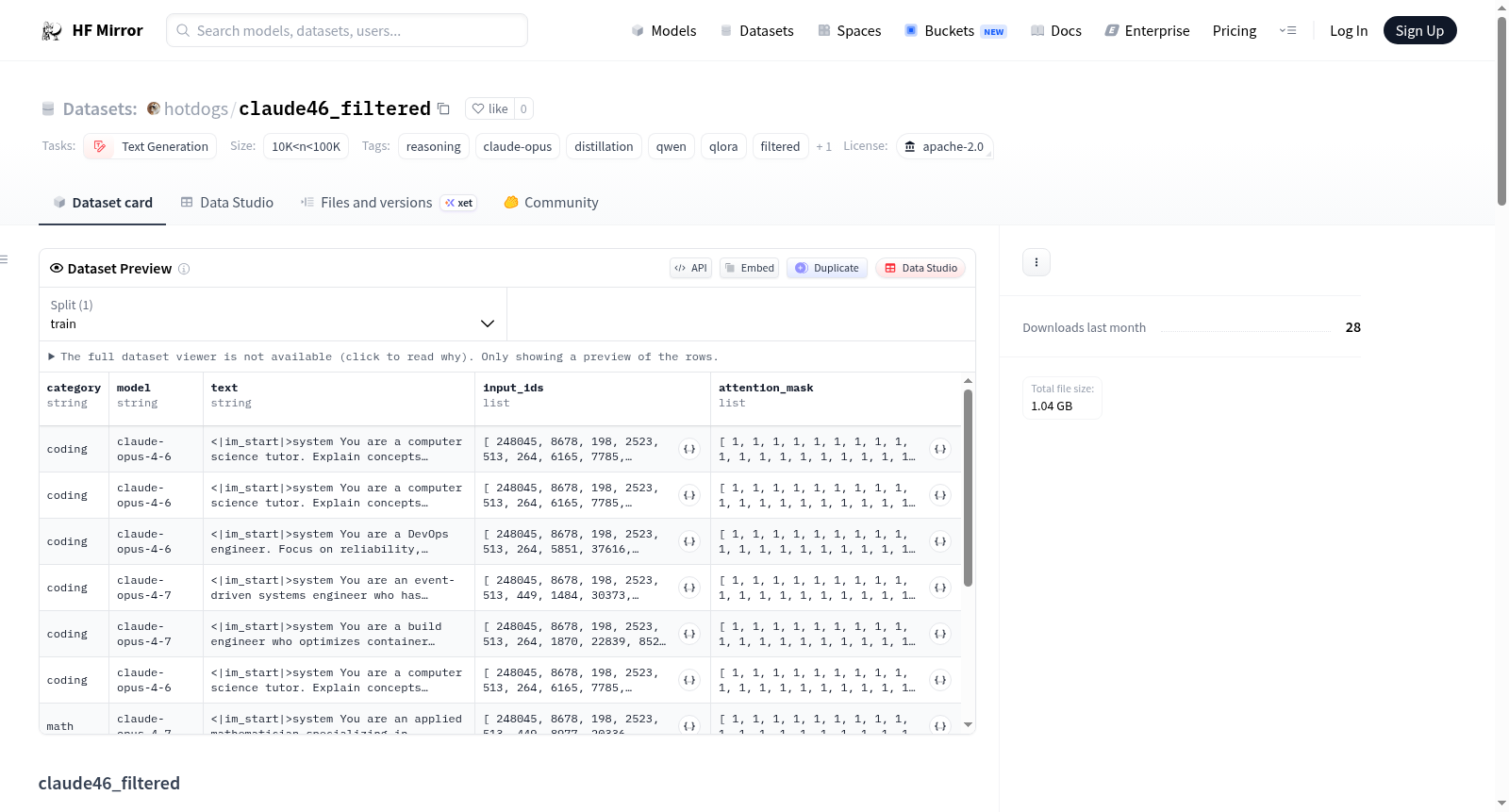Select the distillation tag

[x=604, y=146]
